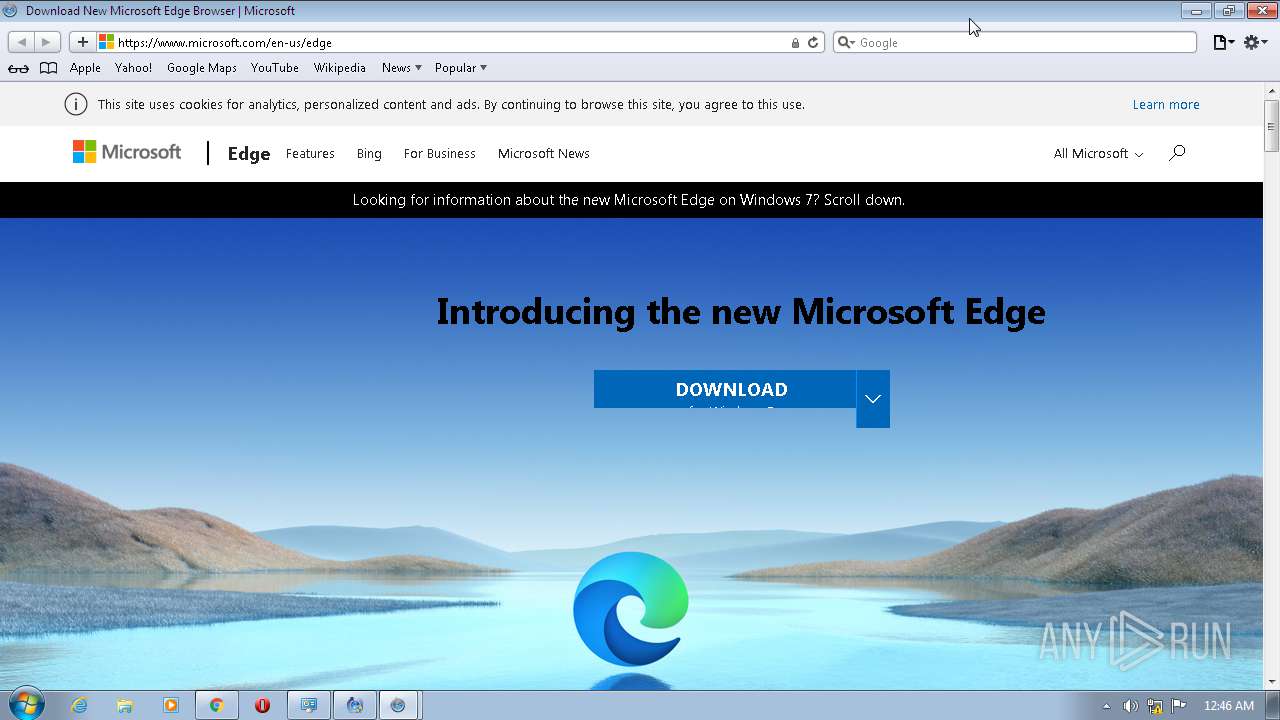Open Windows Explorer folder on taskbar
Screen dimensions: 1280x720
[x=125, y=705]
